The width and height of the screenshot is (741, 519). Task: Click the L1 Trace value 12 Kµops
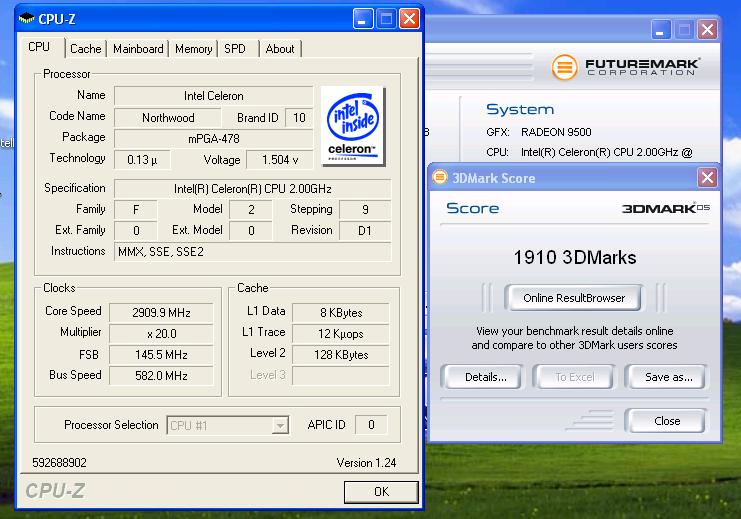pos(341,334)
